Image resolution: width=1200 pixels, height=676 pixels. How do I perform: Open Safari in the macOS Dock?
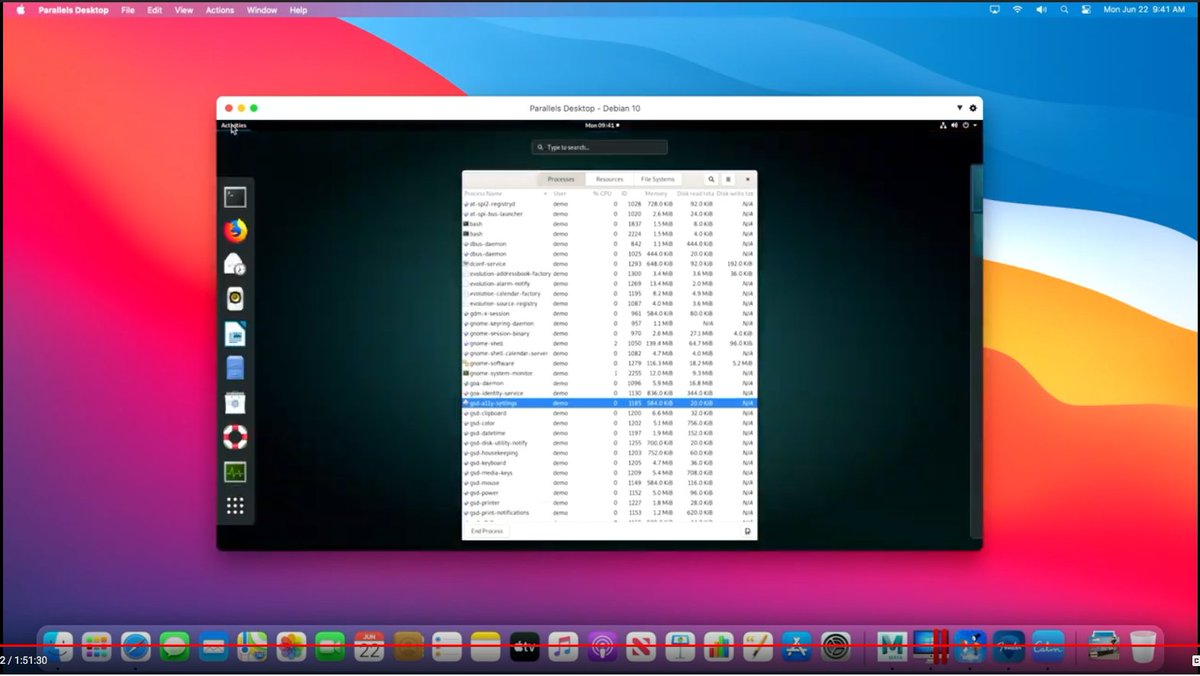[x=136, y=646]
